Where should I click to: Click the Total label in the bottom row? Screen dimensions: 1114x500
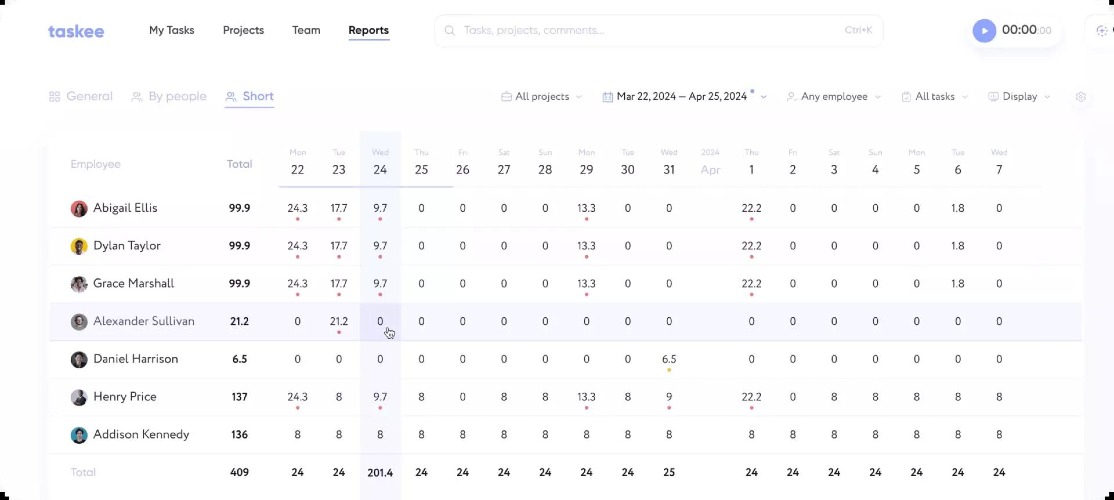coord(83,472)
